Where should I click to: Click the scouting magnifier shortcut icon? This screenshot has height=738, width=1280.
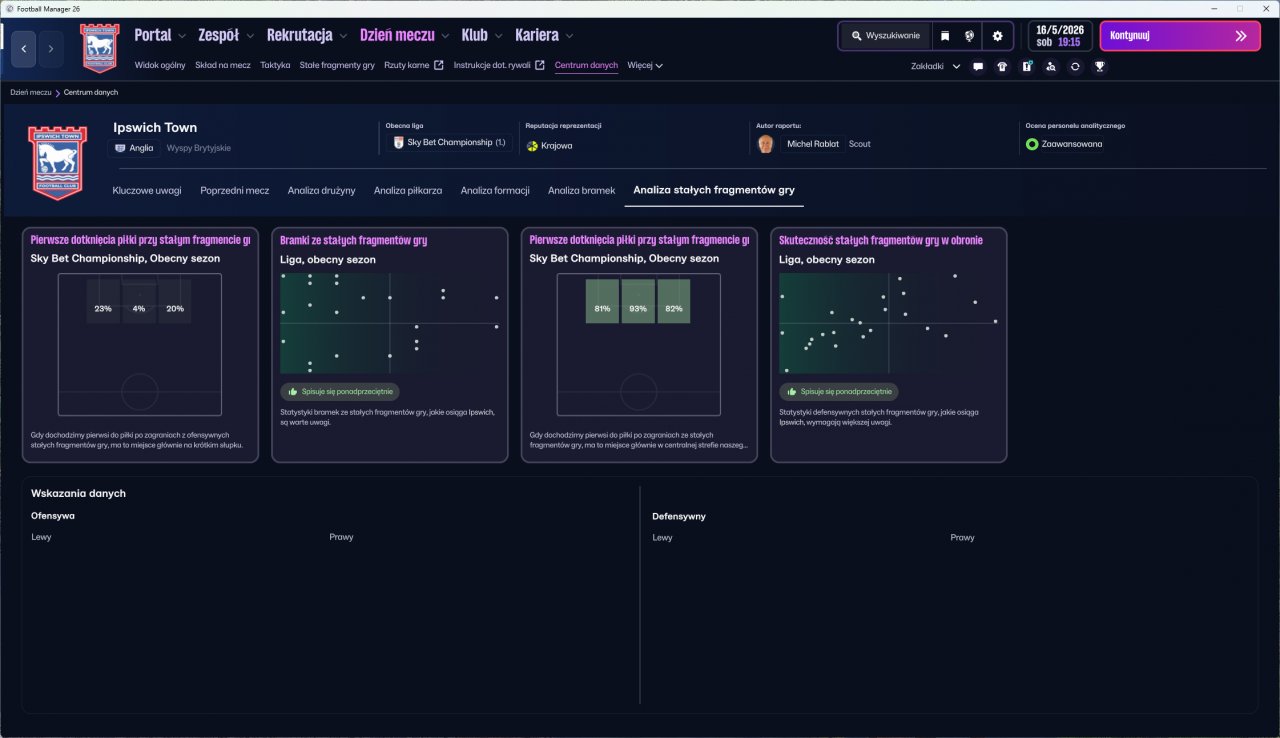(x=1051, y=66)
